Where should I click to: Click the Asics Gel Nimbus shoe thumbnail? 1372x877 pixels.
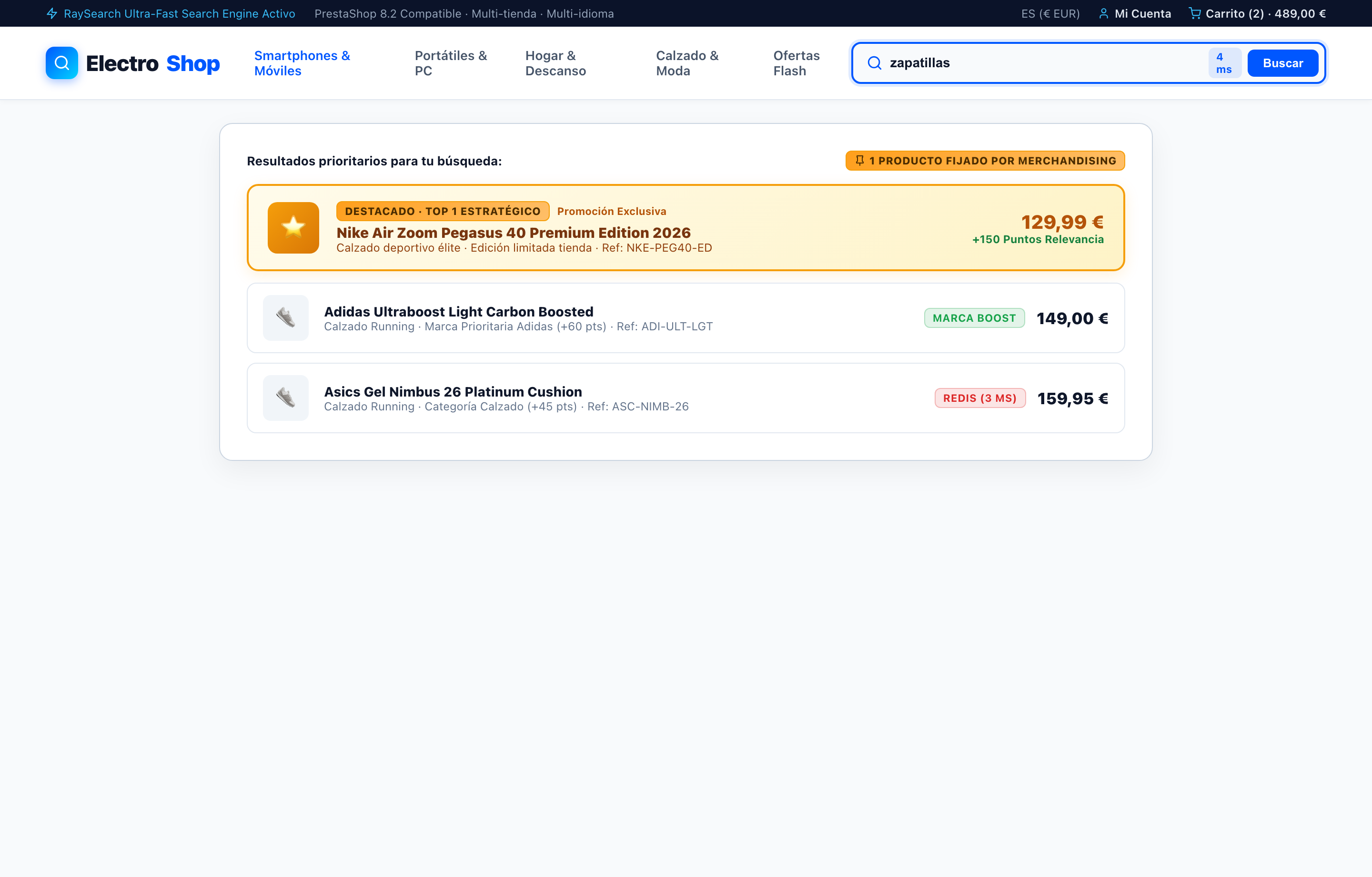[x=285, y=398]
